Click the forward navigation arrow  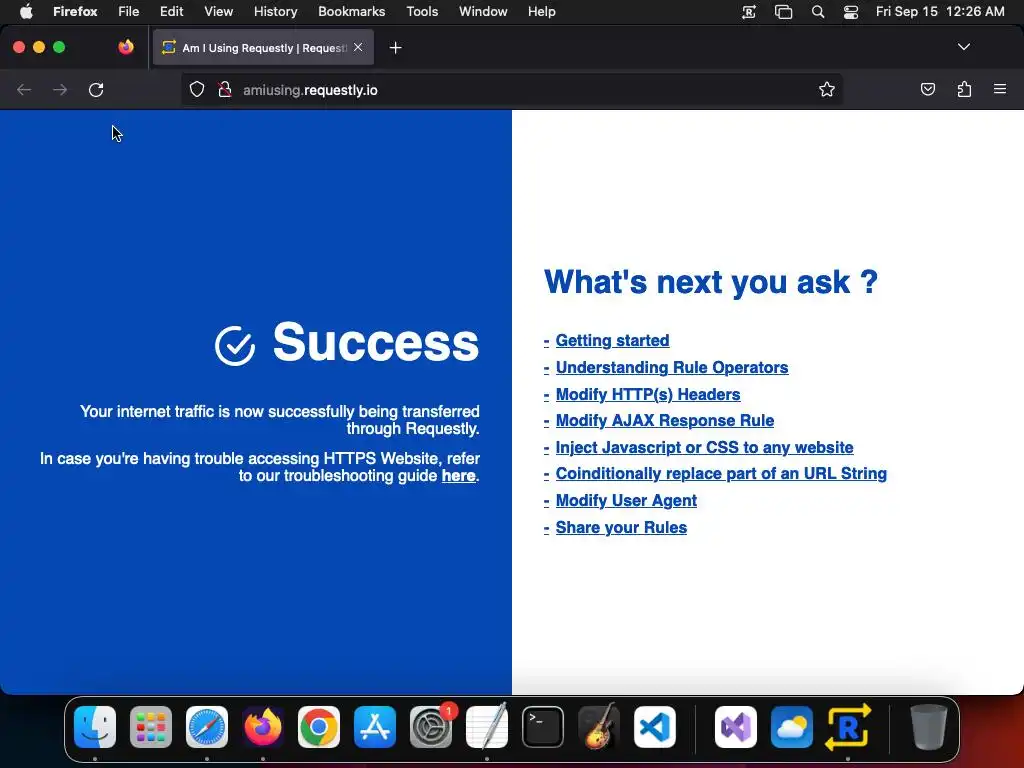click(x=60, y=89)
